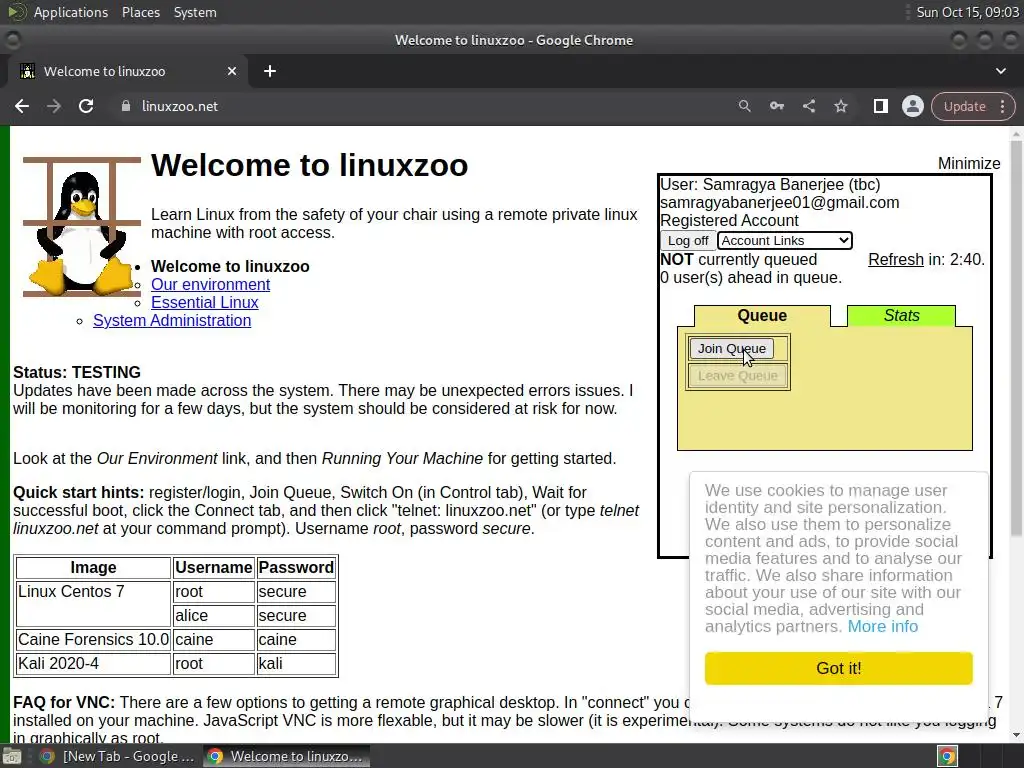Click the Linux Centos 7 table cell

[93, 603]
